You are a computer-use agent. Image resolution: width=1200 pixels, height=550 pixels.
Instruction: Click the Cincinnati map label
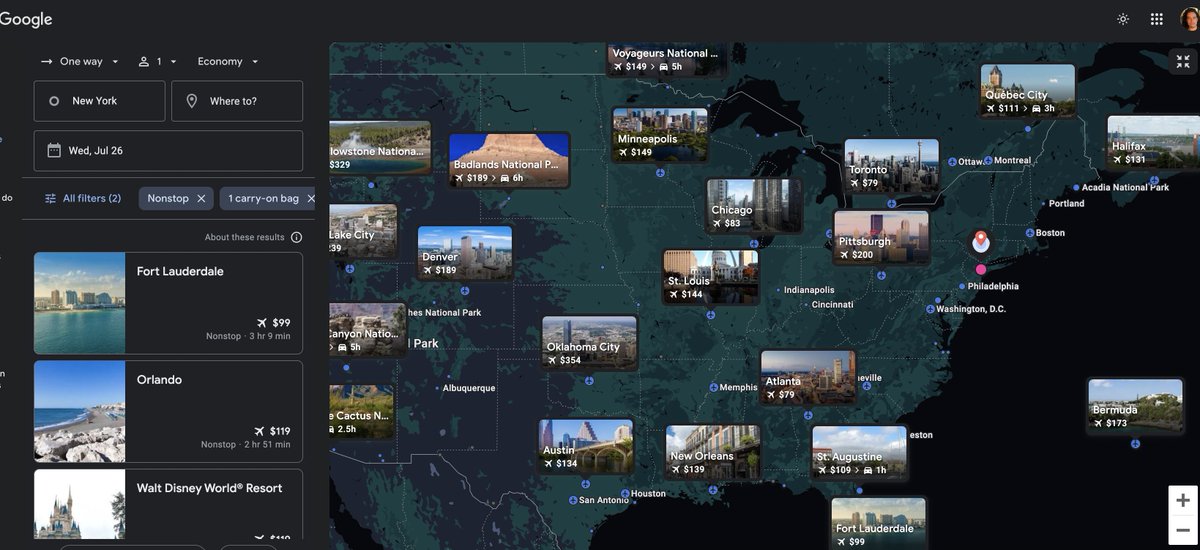(832, 305)
